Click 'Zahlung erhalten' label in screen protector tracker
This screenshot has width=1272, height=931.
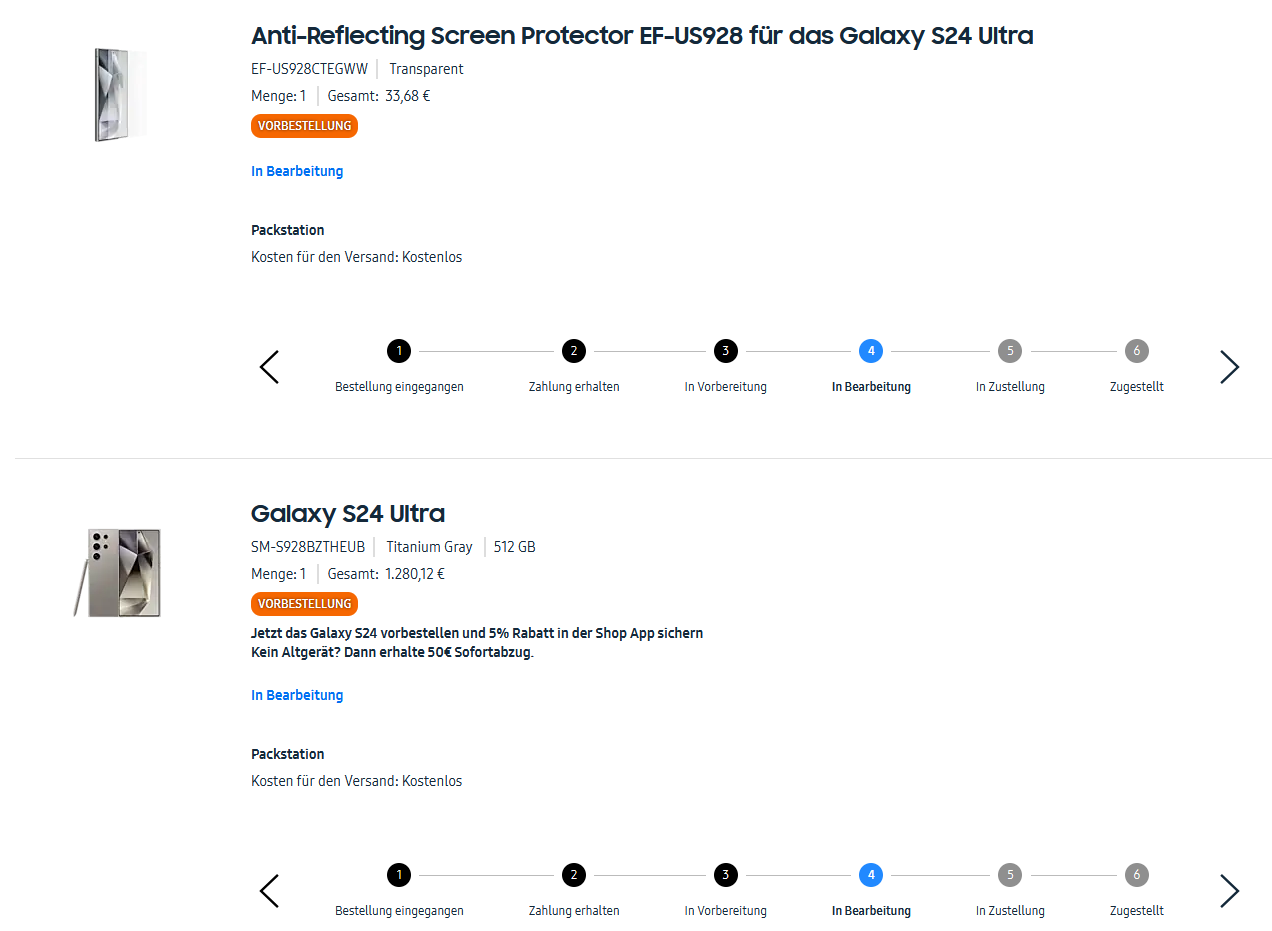point(574,387)
